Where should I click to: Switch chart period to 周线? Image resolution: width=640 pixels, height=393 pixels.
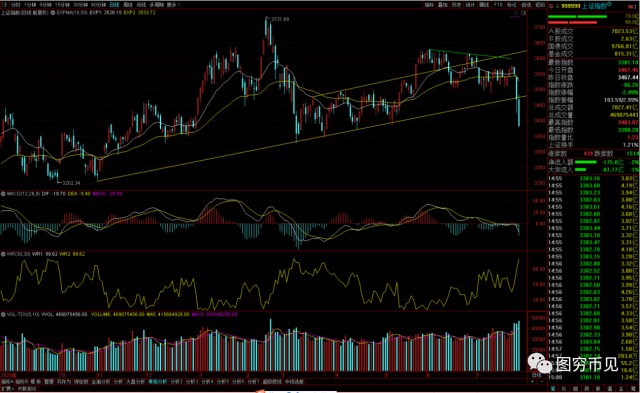click(128, 5)
